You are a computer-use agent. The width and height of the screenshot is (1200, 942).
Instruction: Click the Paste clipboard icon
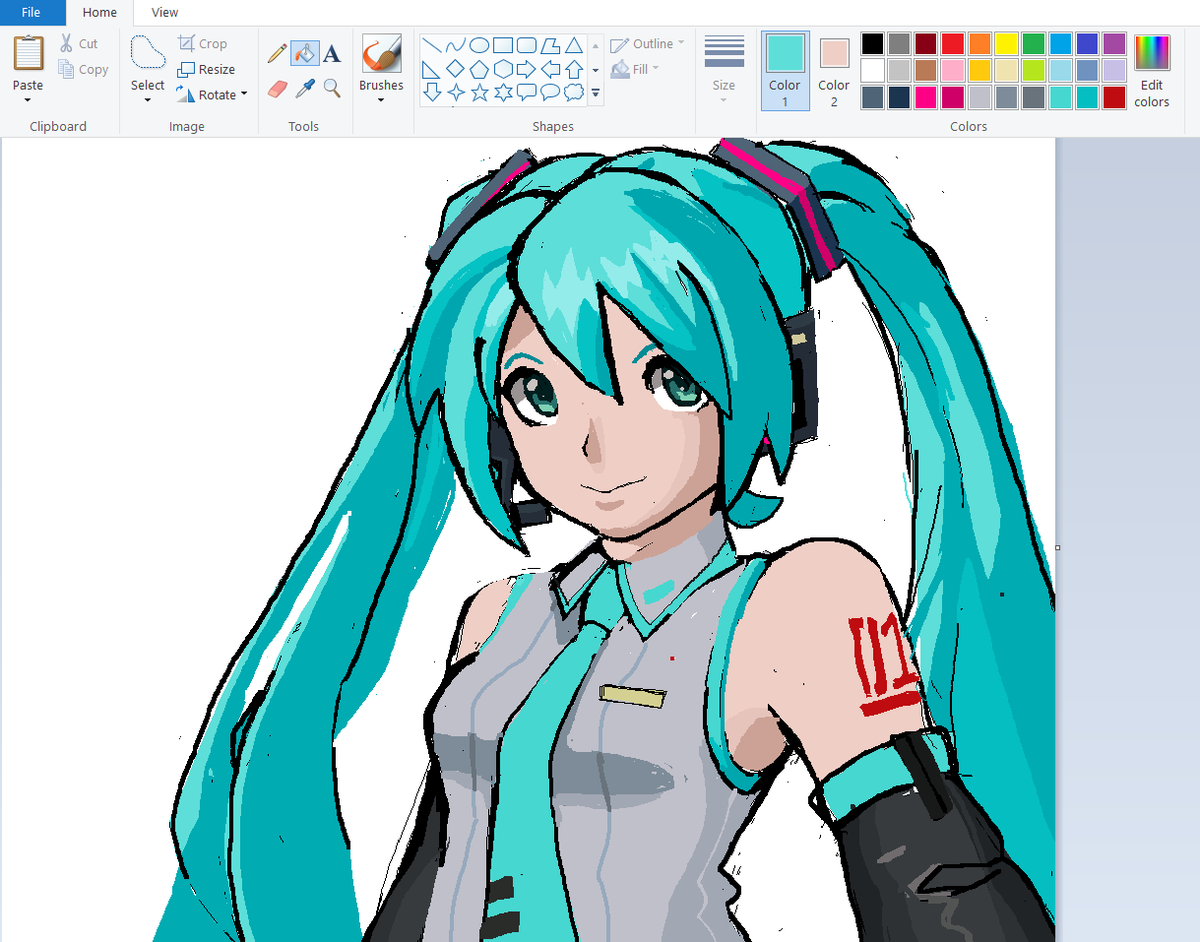(28, 54)
